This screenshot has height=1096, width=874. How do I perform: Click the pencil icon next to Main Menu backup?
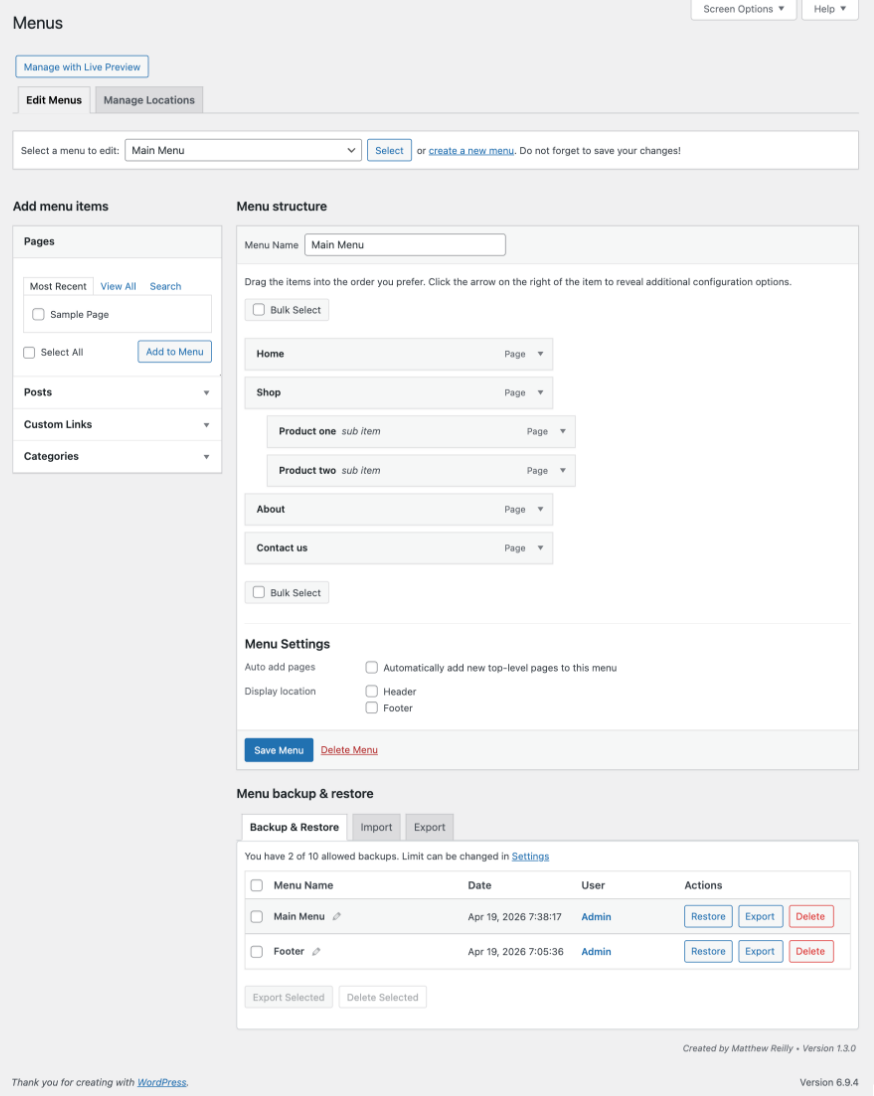tap(337, 917)
